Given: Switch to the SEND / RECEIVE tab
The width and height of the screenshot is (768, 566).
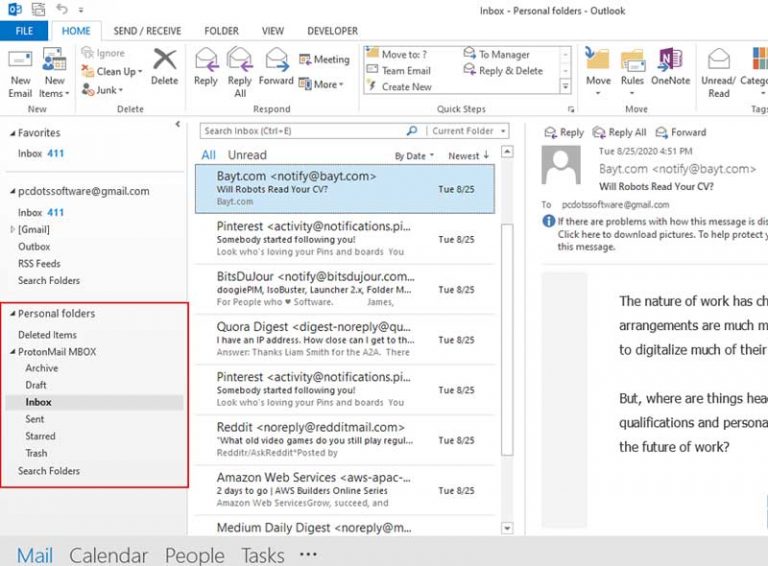Looking at the screenshot, I should pos(147,31).
